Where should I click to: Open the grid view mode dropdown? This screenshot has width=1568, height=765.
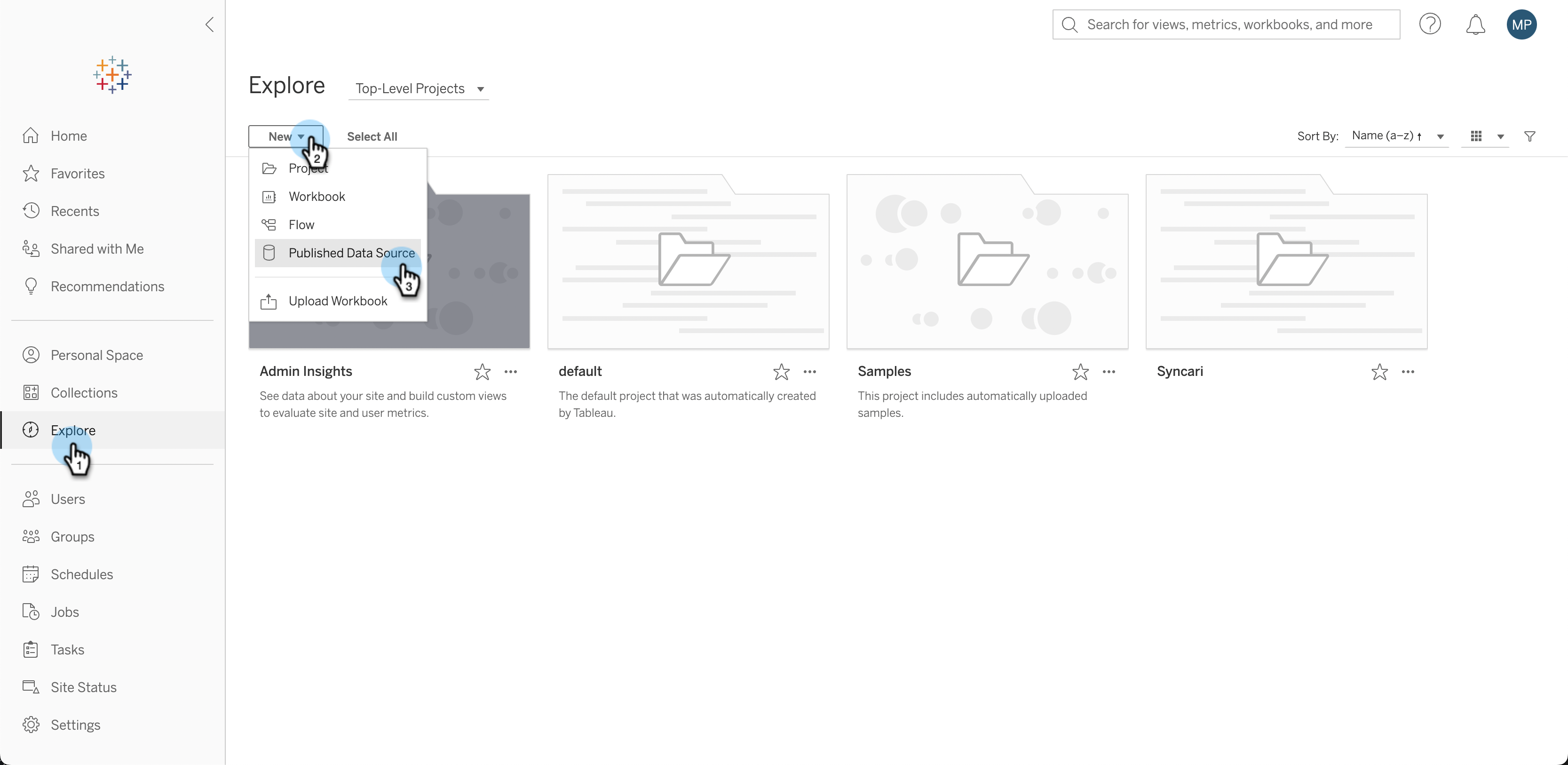(x=1485, y=136)
